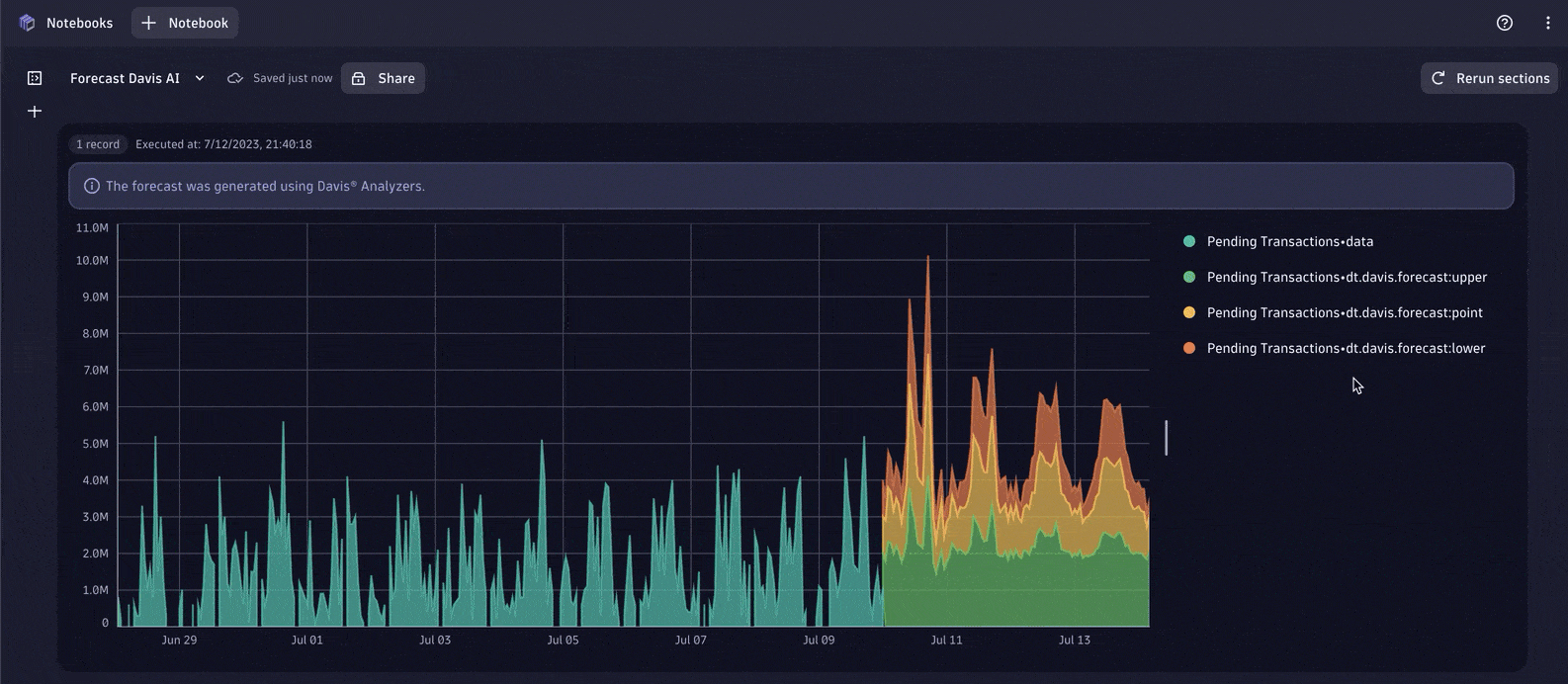This screenshot has height=684, width=1568.
Task: Open the help question mark icon
Action: pyautogui.click(x=1504, y=23)
